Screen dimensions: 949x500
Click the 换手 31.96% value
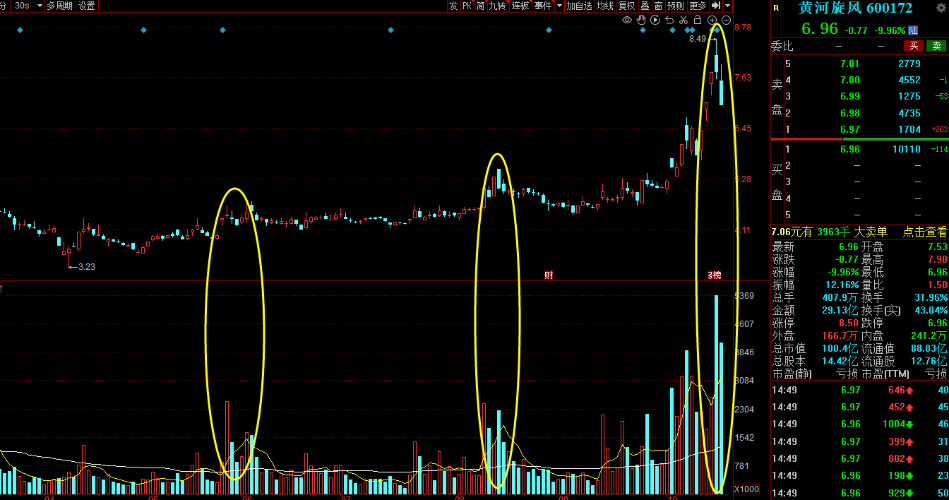coord(930,298)
